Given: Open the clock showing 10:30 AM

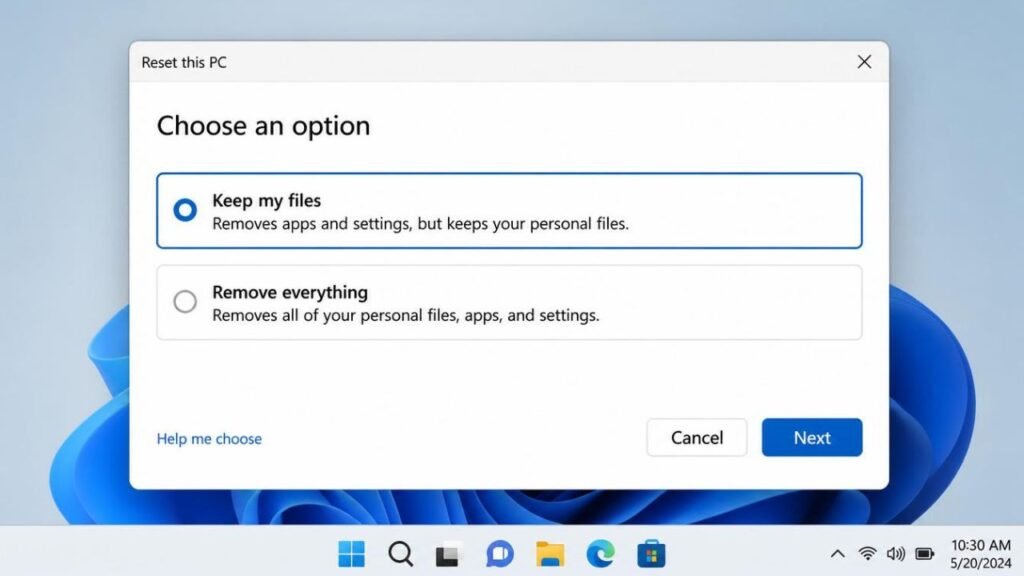Looking at the screenshot, I should point(981,545).
